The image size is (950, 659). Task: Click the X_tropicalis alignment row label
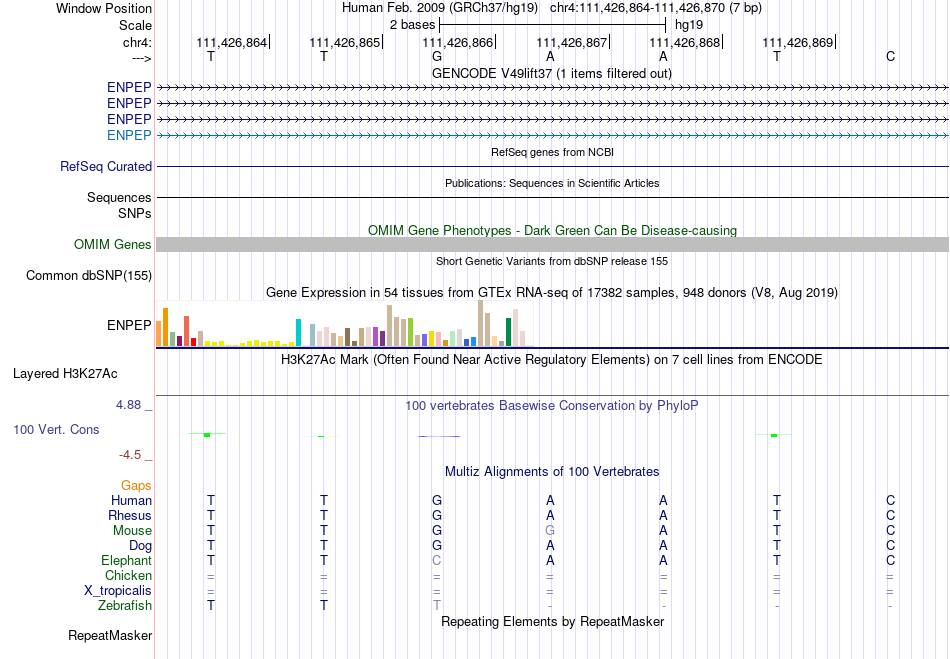click(118, 591)
